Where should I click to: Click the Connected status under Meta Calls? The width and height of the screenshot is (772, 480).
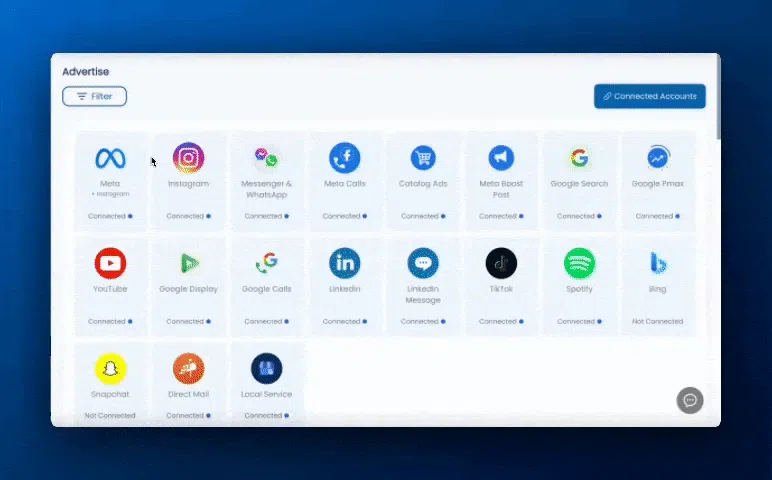click(x=345, y=216)
